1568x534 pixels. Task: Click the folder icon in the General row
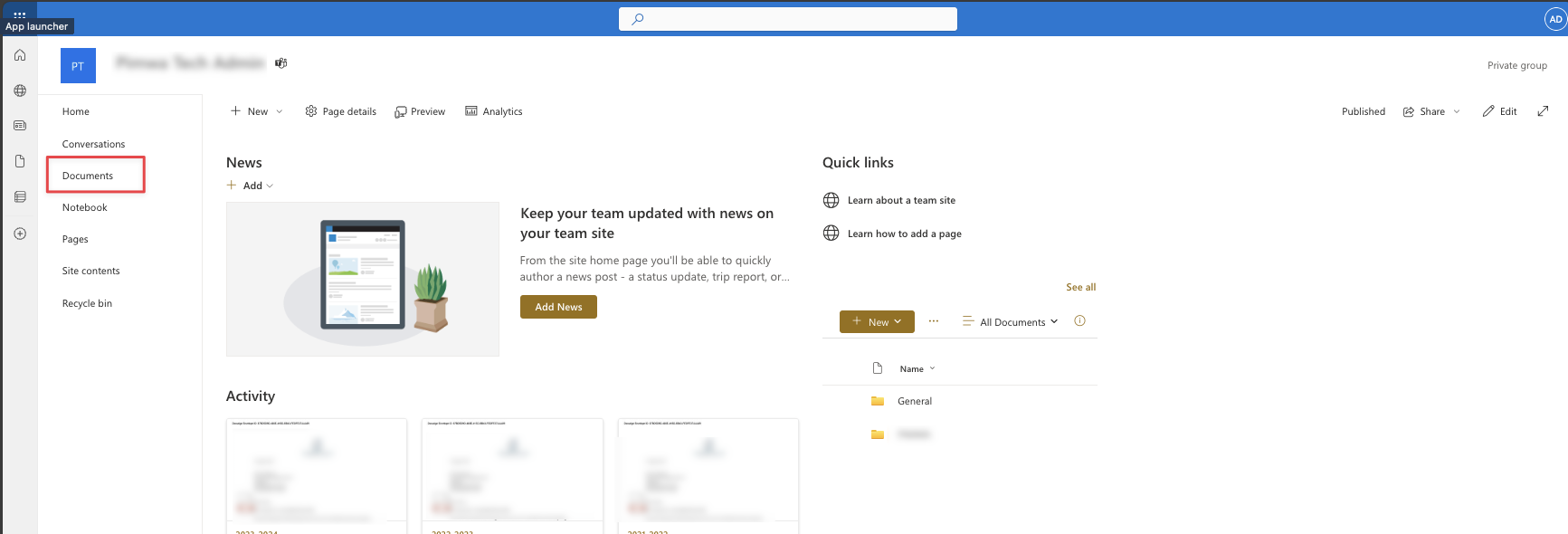click(x=878, y=401)
